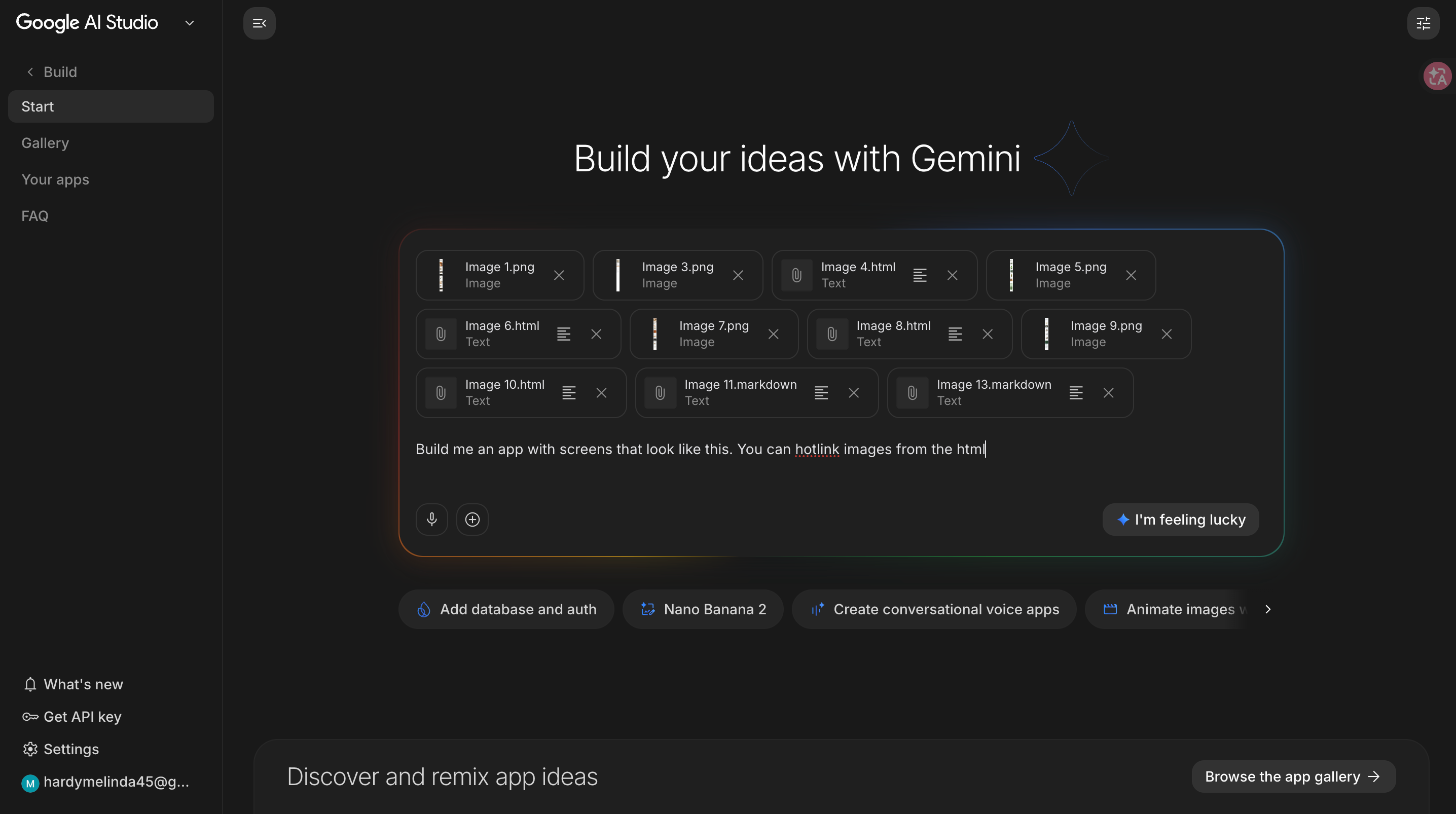The width and height of the screenshot is (1456, 814).
Task: Remove the Image 11.markdown attachment
Action: [854, 393]
